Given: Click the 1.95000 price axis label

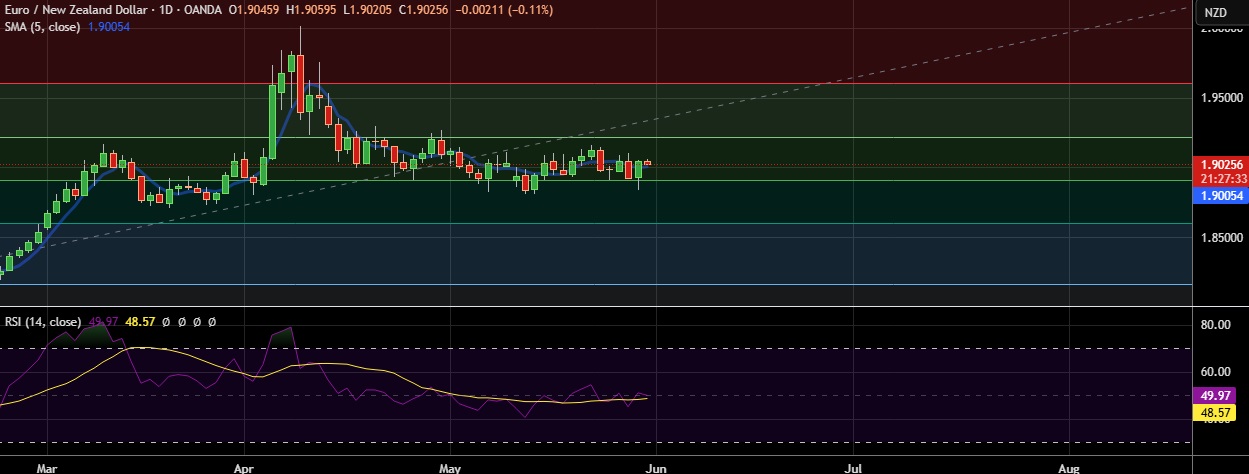Looking at the screenshot, I should coord(1220,98).
